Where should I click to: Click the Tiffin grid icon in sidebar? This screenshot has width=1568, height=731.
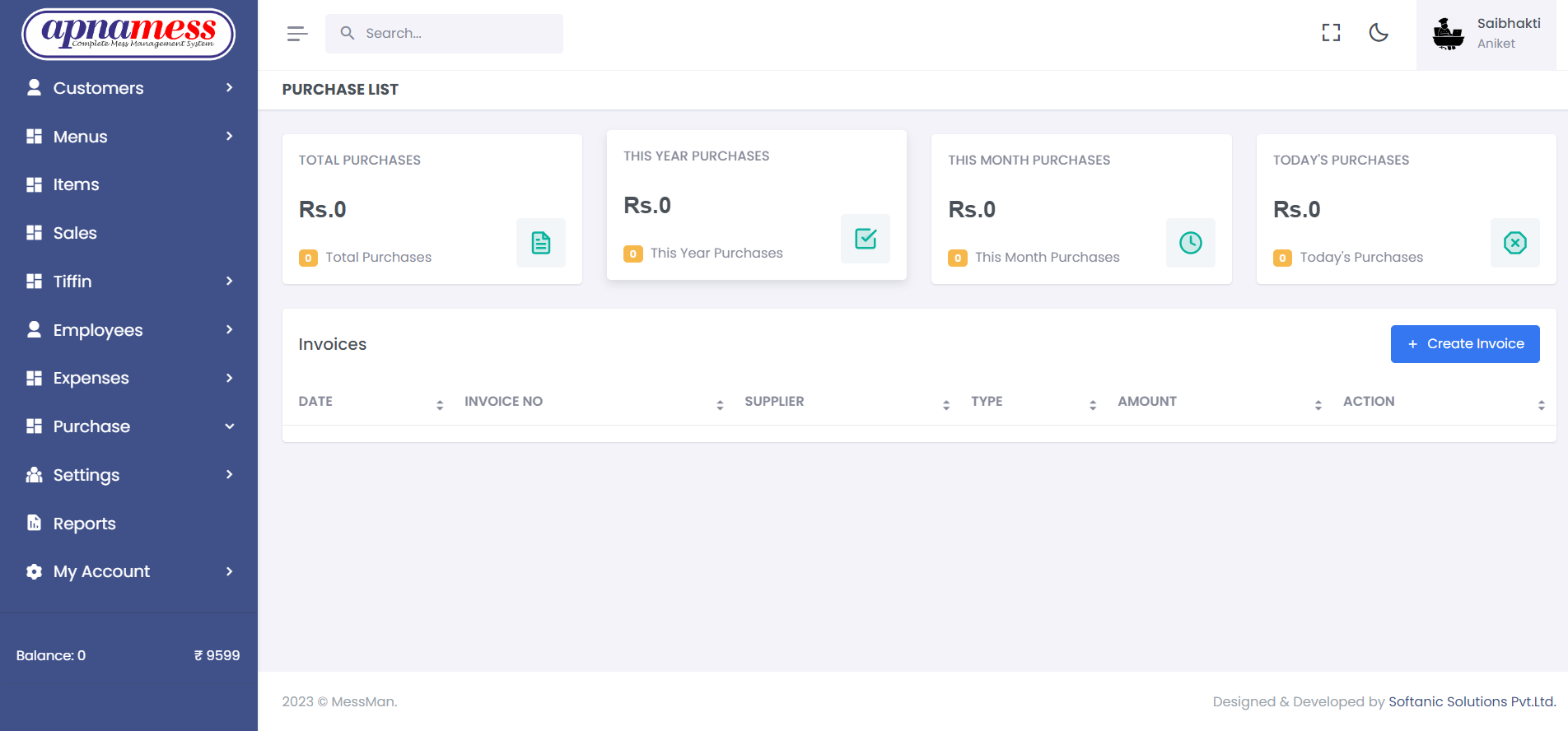[x=34, y=281]
